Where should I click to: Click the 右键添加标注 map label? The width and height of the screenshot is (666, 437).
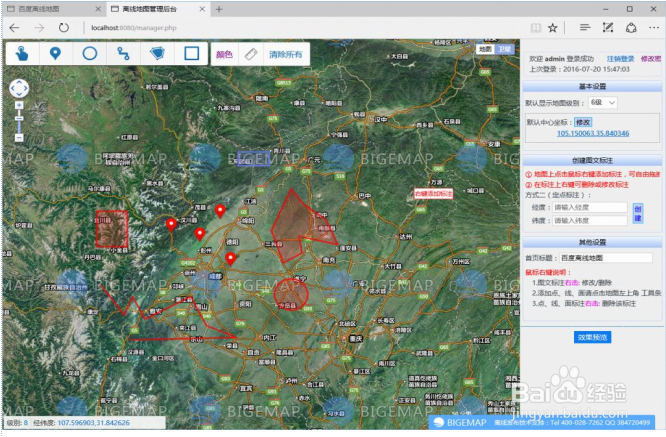434,194
